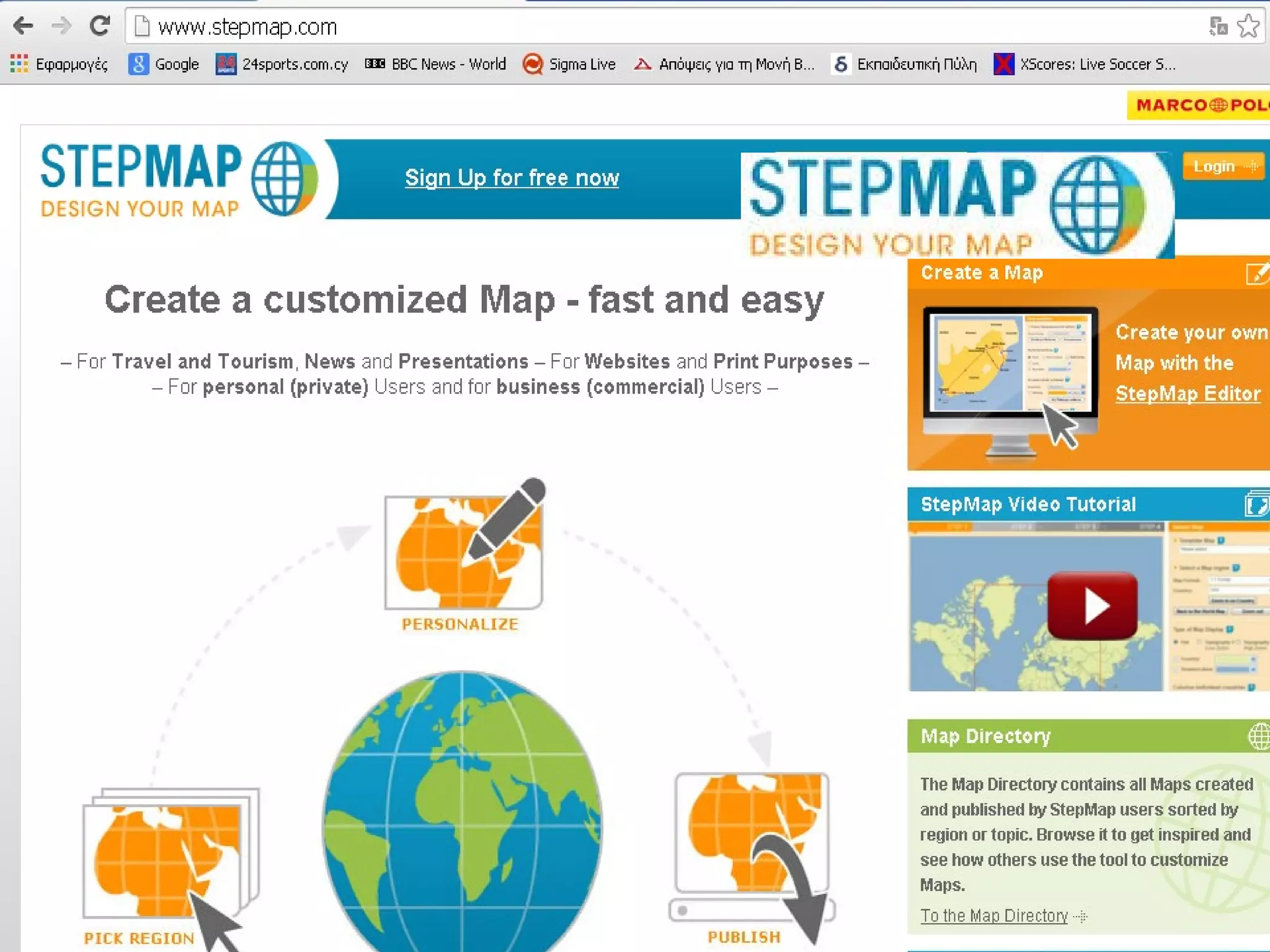The image size is (1270, 952).
Task: Click the Map Directory panel header
Action: 1088,736
